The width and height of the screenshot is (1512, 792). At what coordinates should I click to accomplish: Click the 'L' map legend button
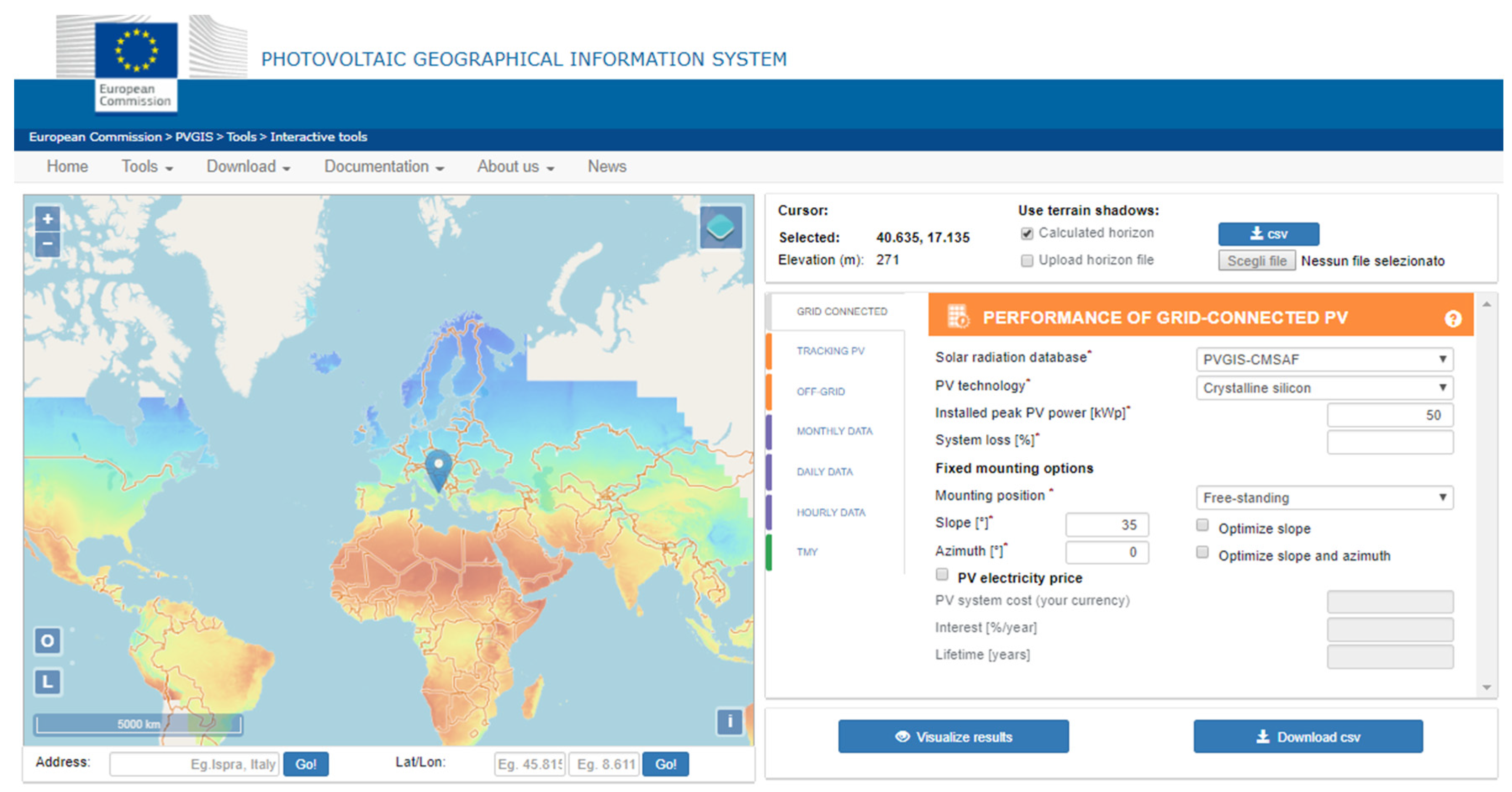pyautogui.click(x=47, y=681)
